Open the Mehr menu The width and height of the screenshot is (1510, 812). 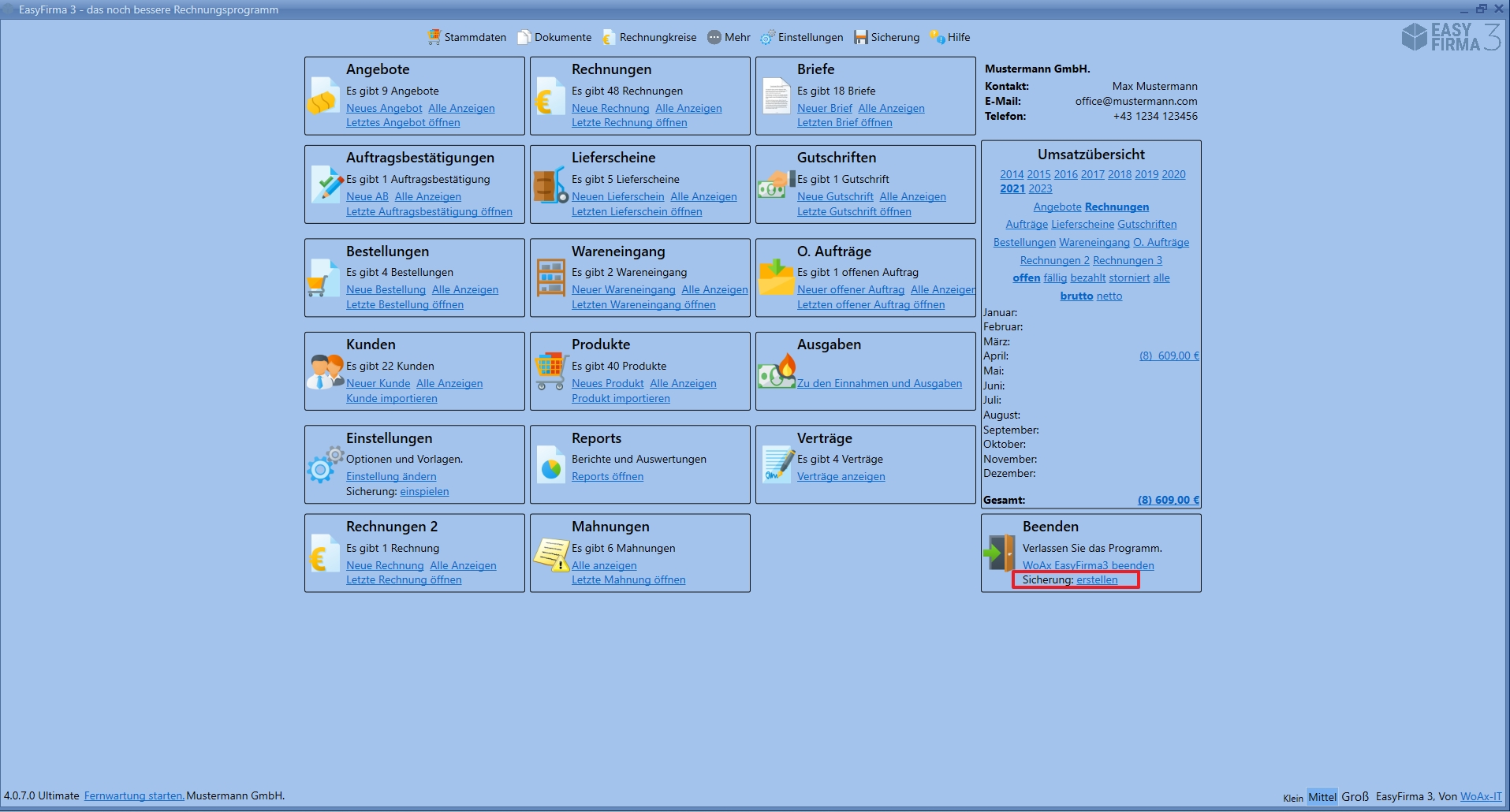[x=729, y=37]
